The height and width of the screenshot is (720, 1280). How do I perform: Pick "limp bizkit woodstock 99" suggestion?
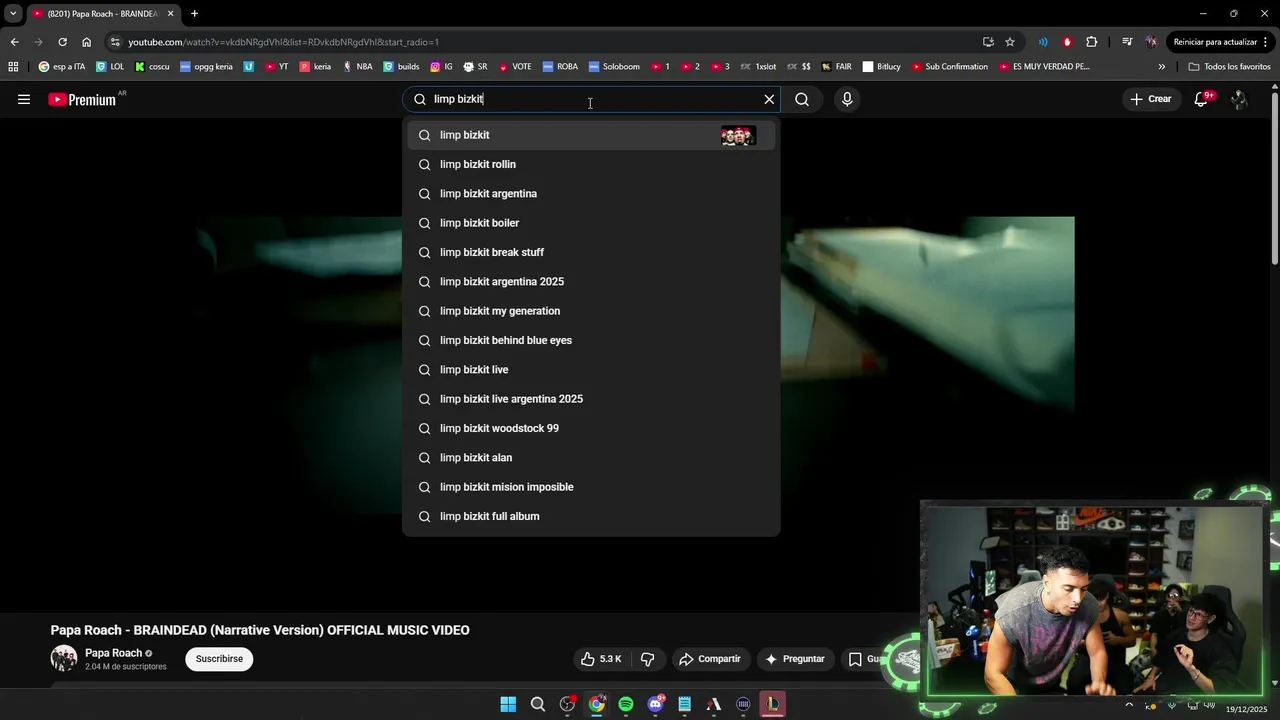click(x=591, y=428)
